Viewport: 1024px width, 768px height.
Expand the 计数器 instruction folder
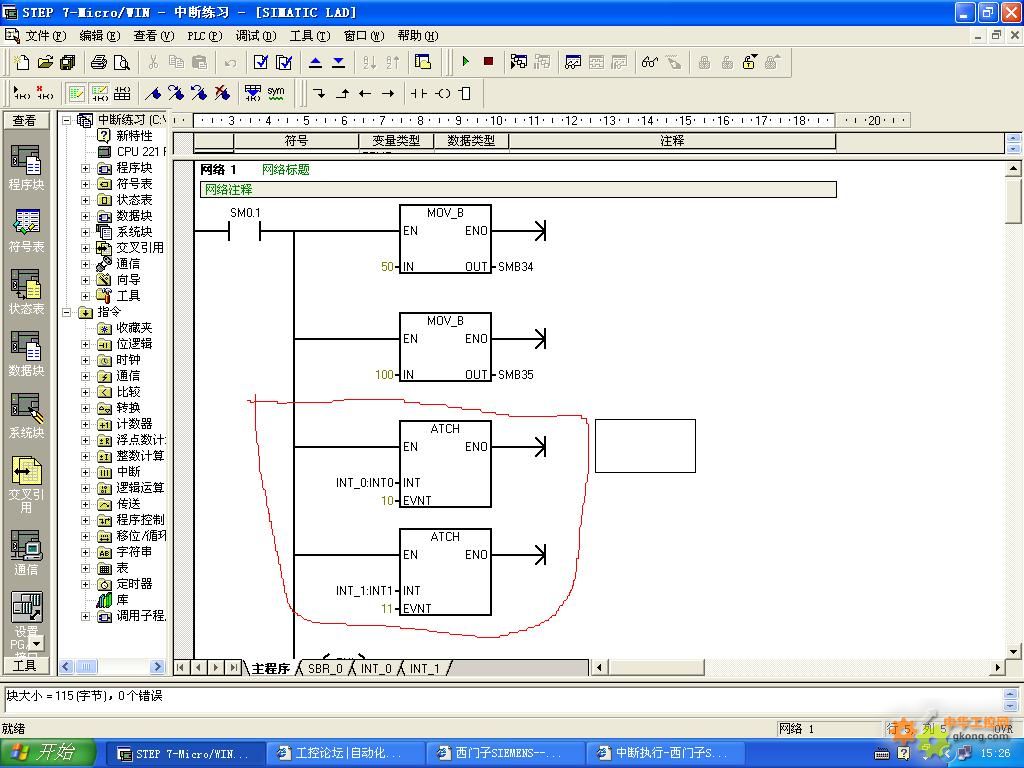tap(86, 424)
